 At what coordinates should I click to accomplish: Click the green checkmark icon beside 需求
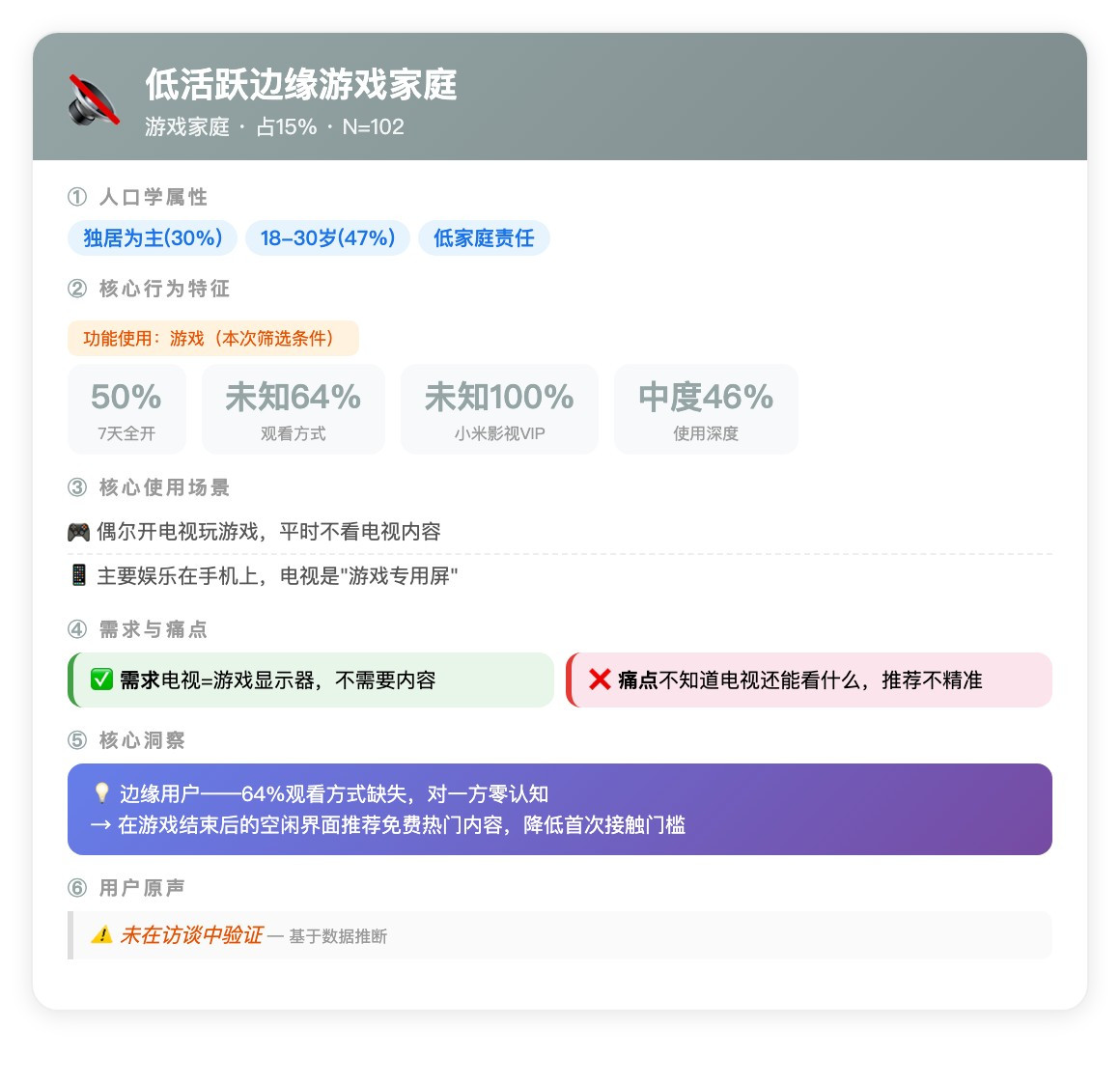click(x=101, y=680)
